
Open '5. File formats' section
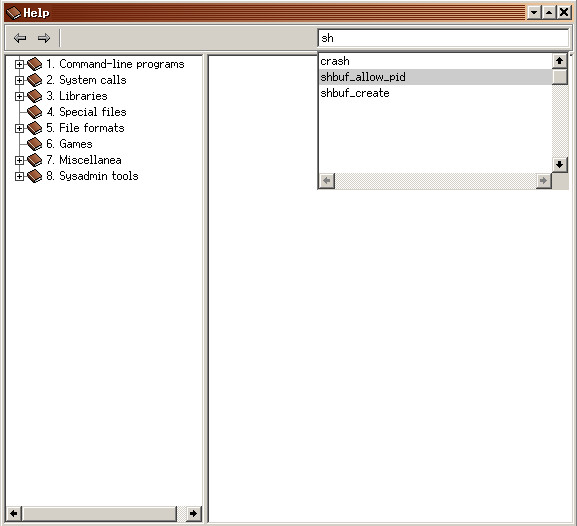[85, 128]
